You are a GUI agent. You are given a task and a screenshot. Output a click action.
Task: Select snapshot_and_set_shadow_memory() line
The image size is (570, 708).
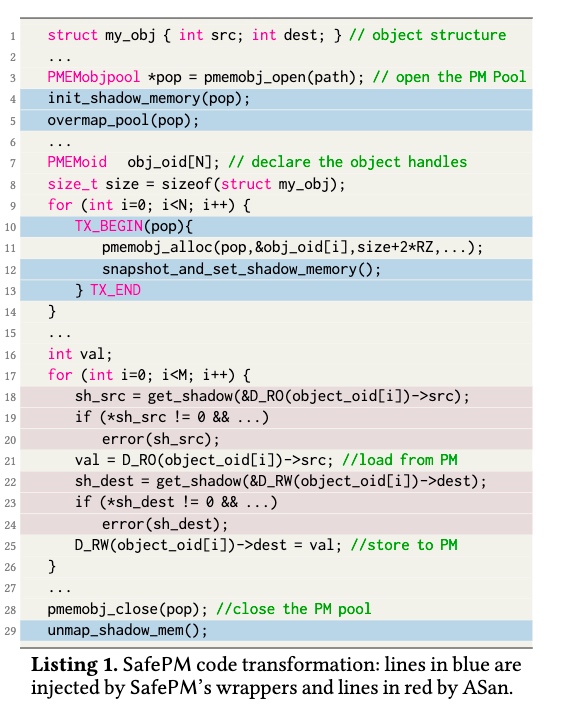click(x=276, y=269)
